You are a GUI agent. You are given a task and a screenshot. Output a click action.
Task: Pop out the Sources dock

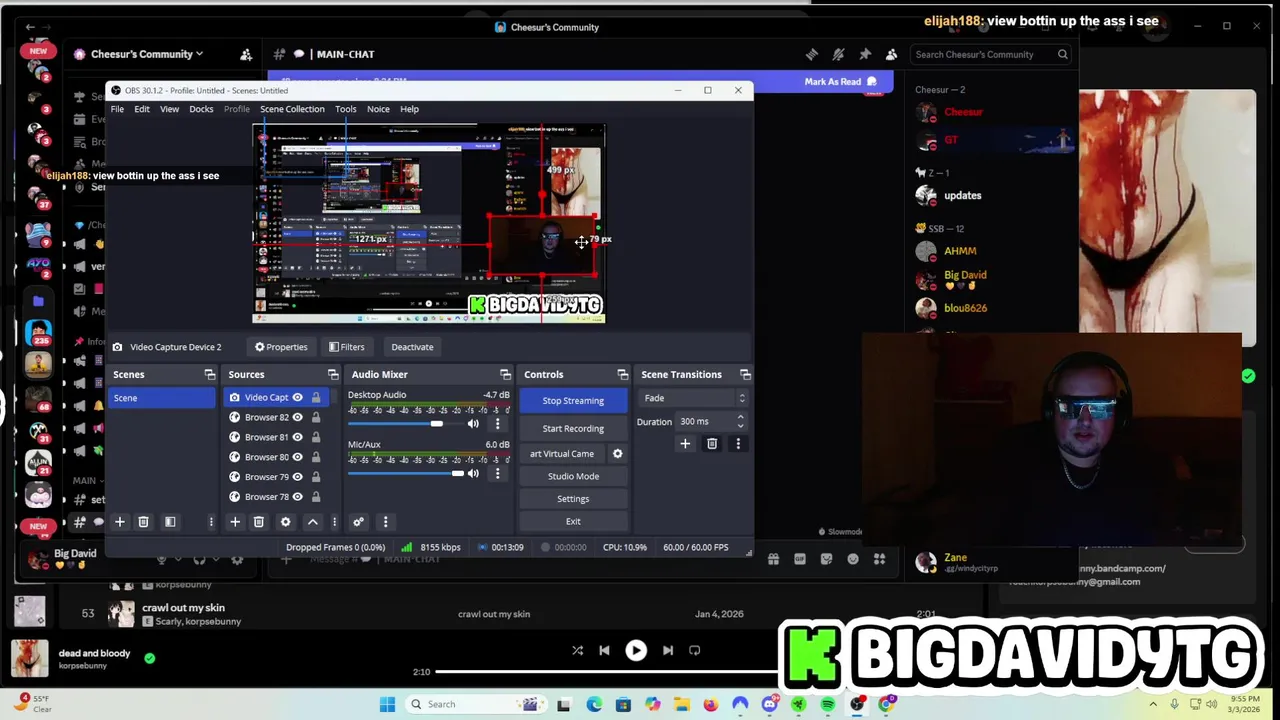333,375
